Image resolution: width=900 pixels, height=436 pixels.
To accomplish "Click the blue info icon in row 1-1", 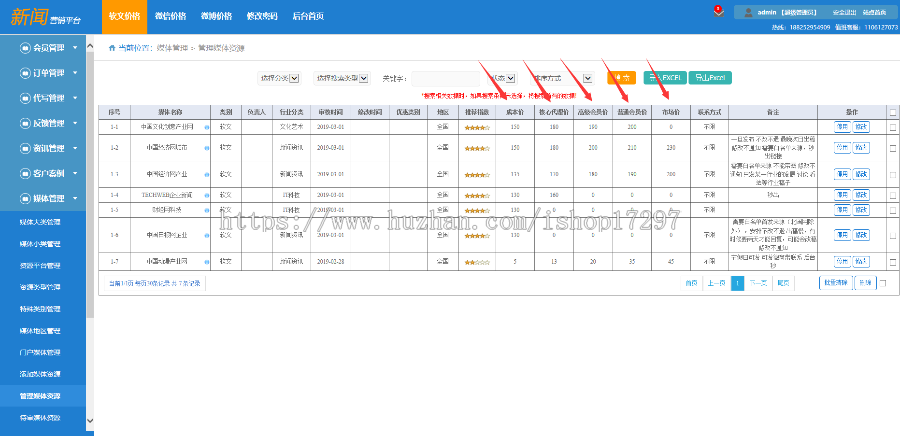I will point(207,127).
